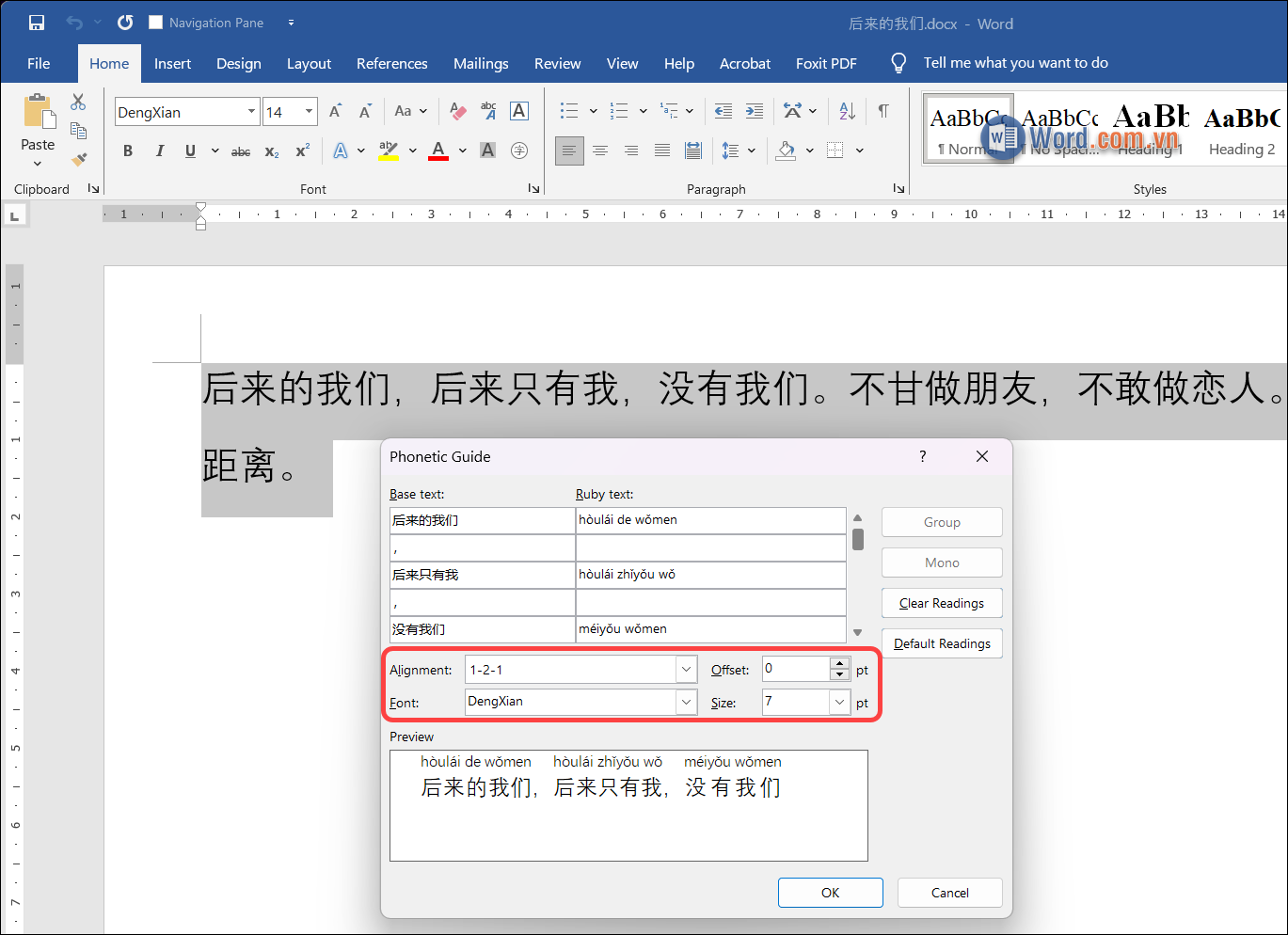This screenshot has width=1288, height=935.
Task: Switch to the Layout tab
Action: pos(309,63)
